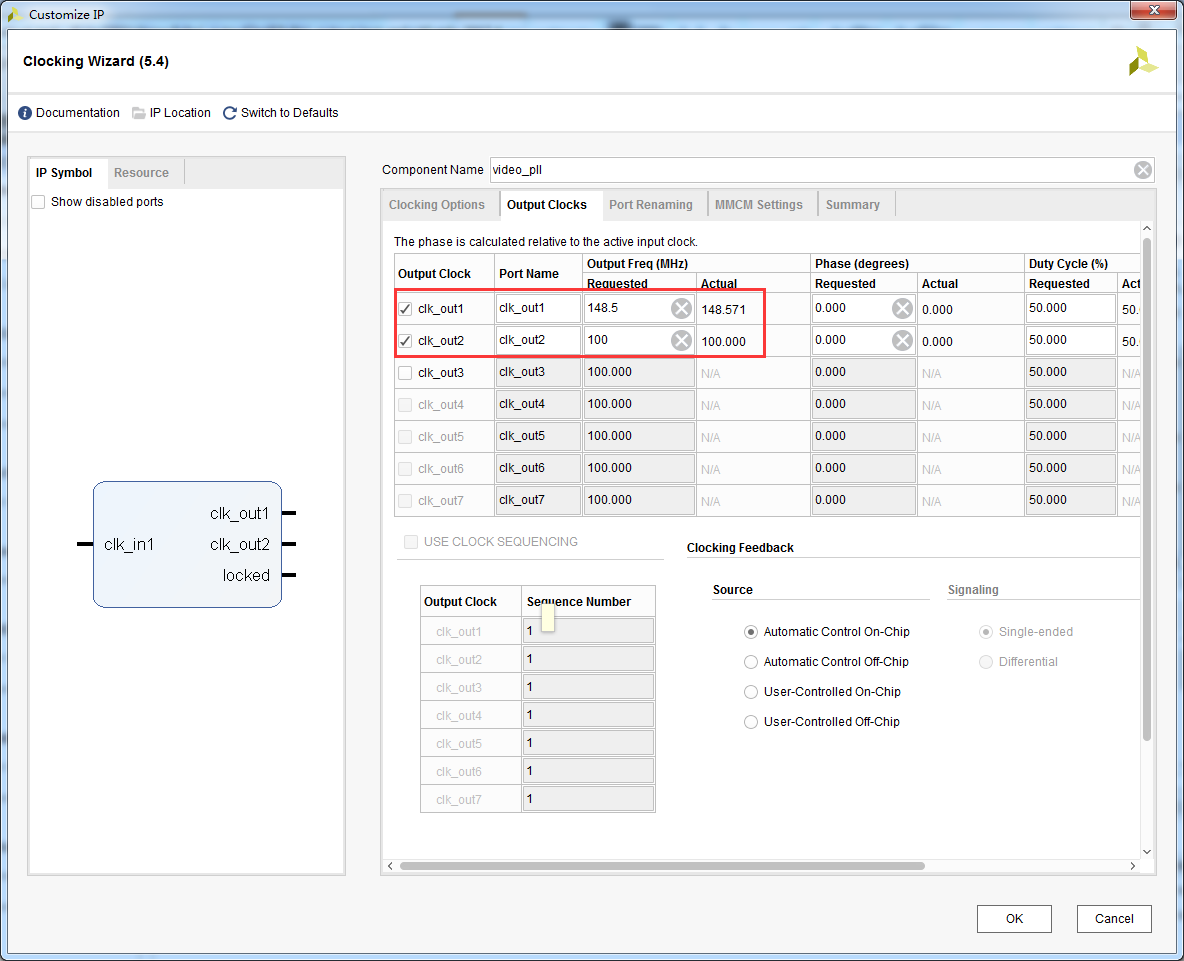Click the scroll up arrow
Image resolution: width=1184 pixels, height=961 pixels.
(x=1146, y=228)
